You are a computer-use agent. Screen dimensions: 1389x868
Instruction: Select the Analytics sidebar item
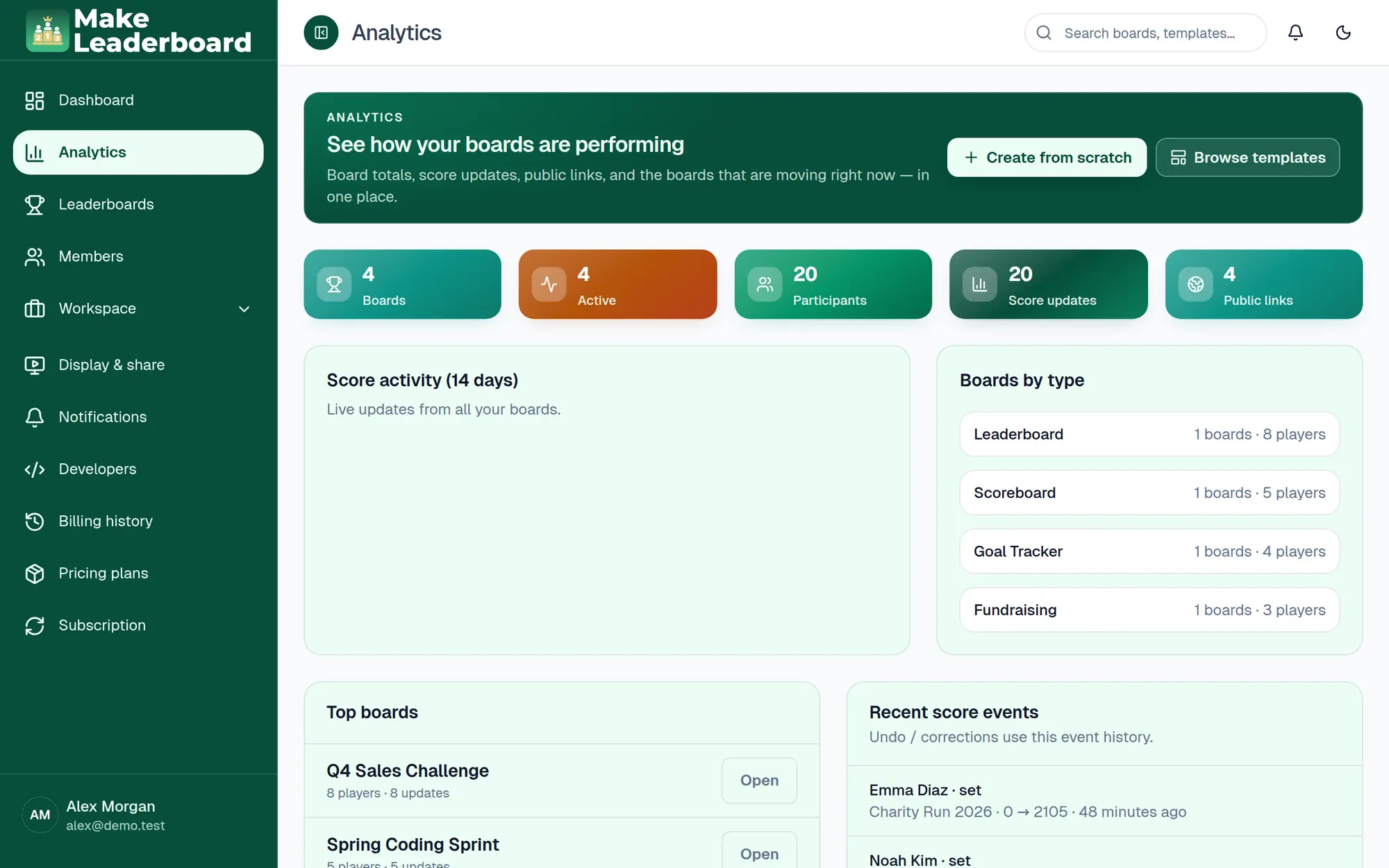138,153
